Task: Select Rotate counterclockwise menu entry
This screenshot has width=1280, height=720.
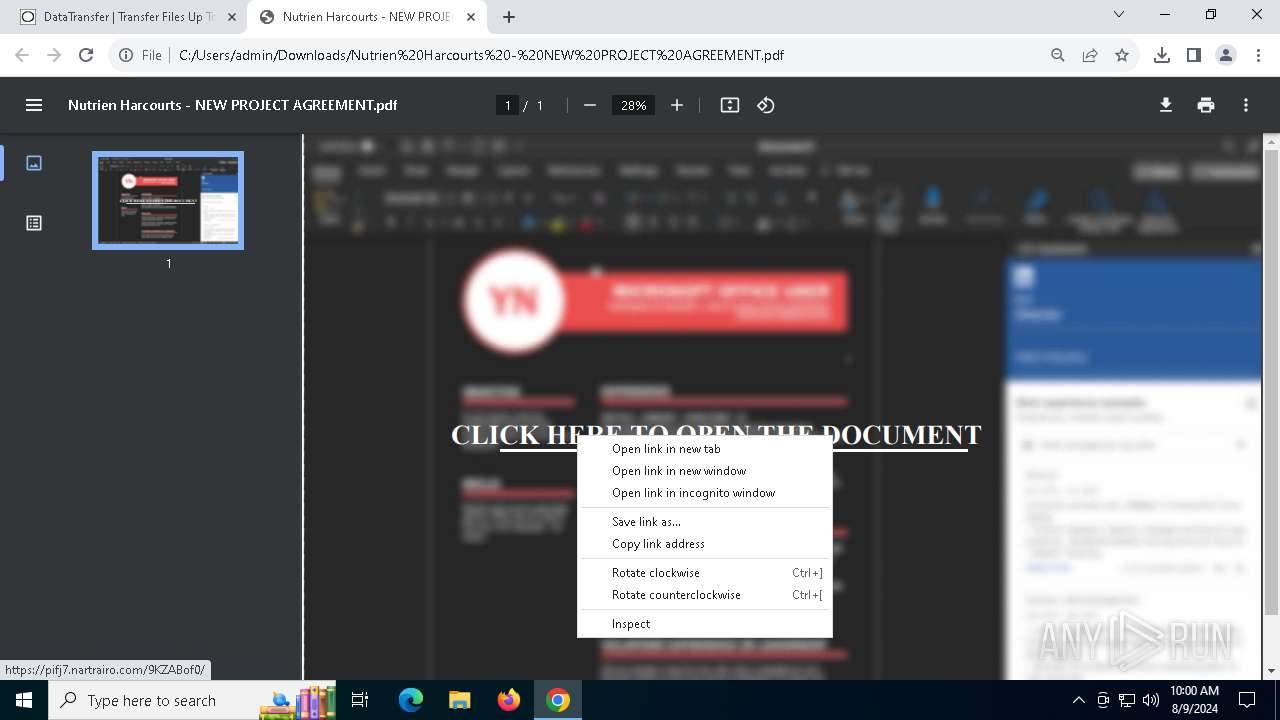Action: click(705, 595)
